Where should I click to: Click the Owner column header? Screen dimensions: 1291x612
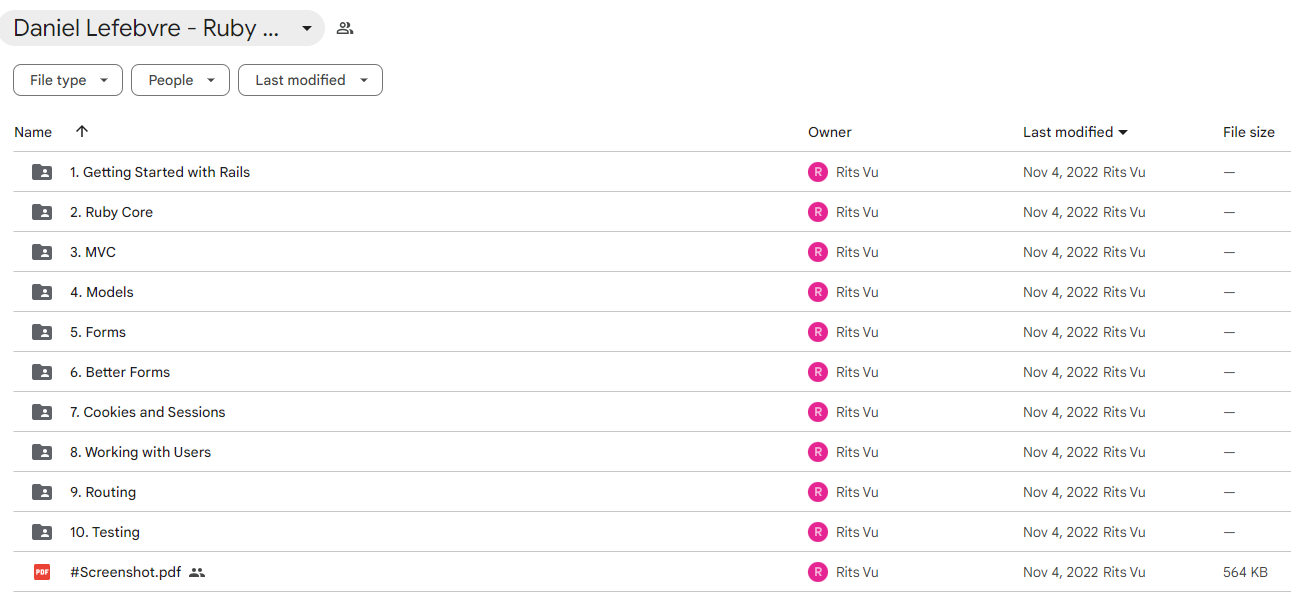coord(830,132)
